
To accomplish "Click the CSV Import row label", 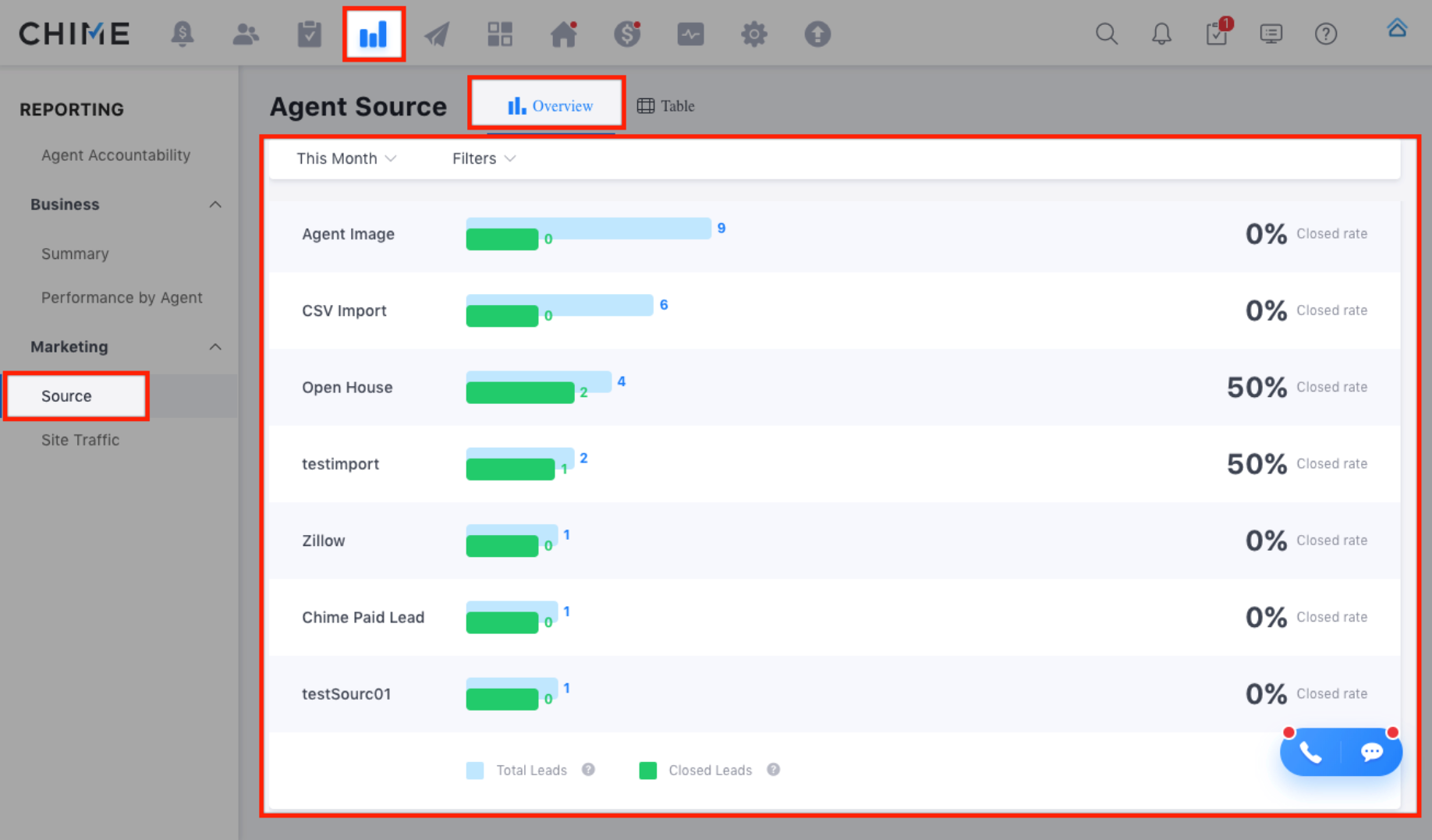I will [344, 310].
